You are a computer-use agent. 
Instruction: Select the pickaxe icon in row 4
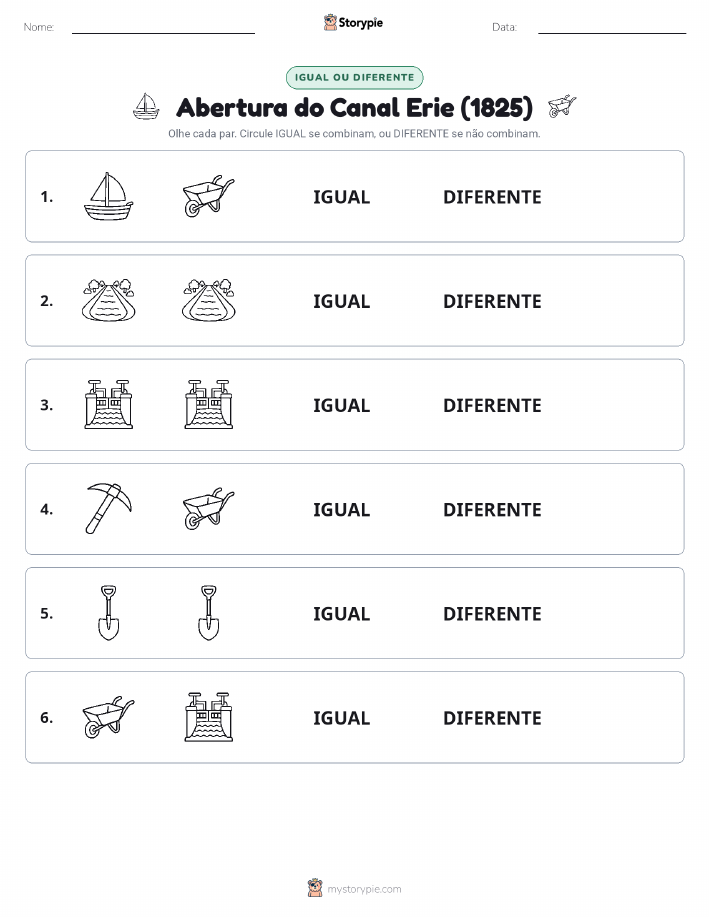coord(109,509)
